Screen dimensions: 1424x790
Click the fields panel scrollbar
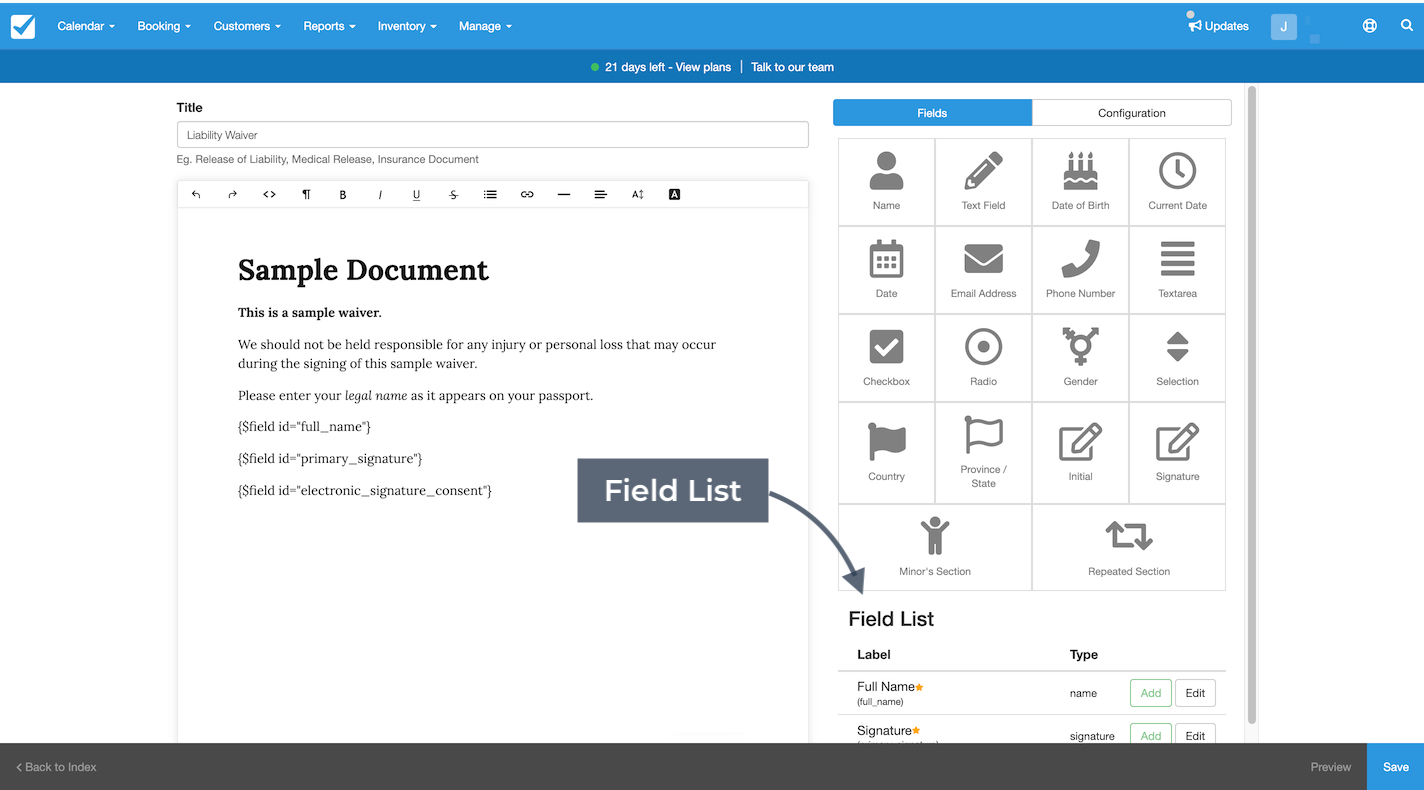tap(1252, 405)
